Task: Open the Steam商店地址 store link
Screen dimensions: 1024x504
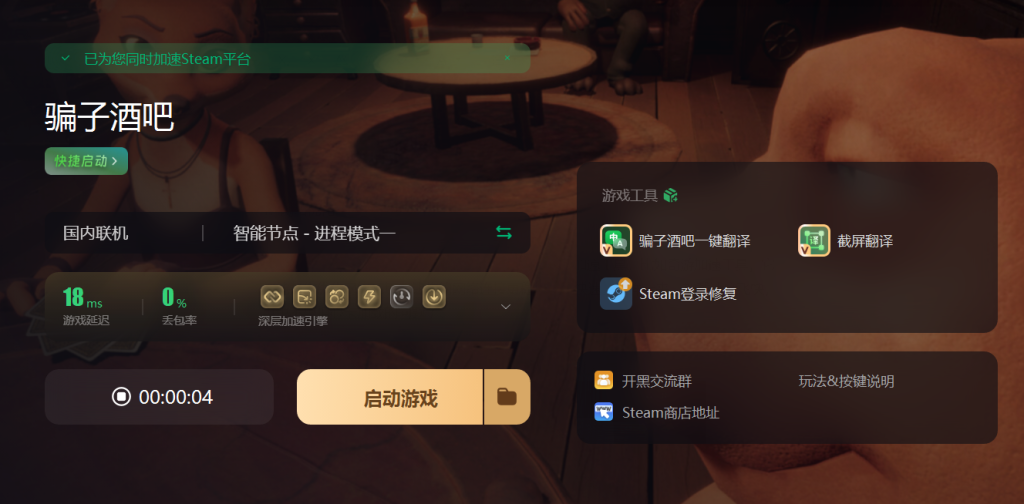Action: tap(657, 413)
